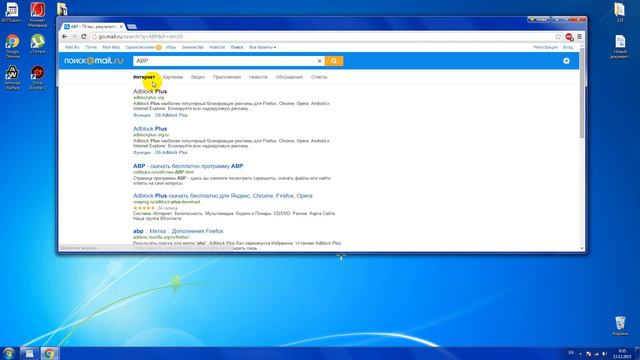Screen dimensions: 640x360
Task: Click the Chrome taskbar button
Action: pos(49,353)
